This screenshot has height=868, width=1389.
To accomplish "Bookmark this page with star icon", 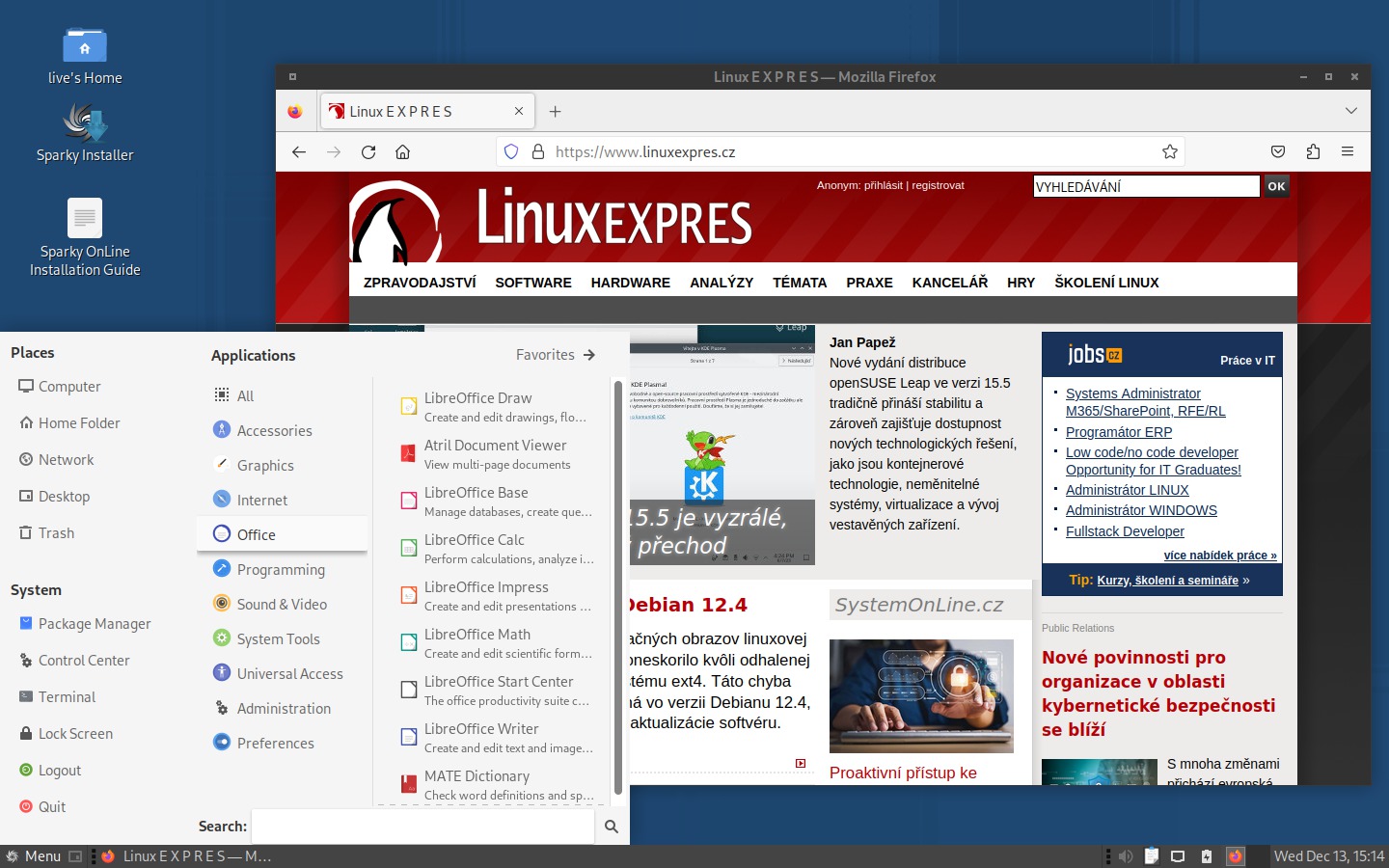I will click(1170, 151).
